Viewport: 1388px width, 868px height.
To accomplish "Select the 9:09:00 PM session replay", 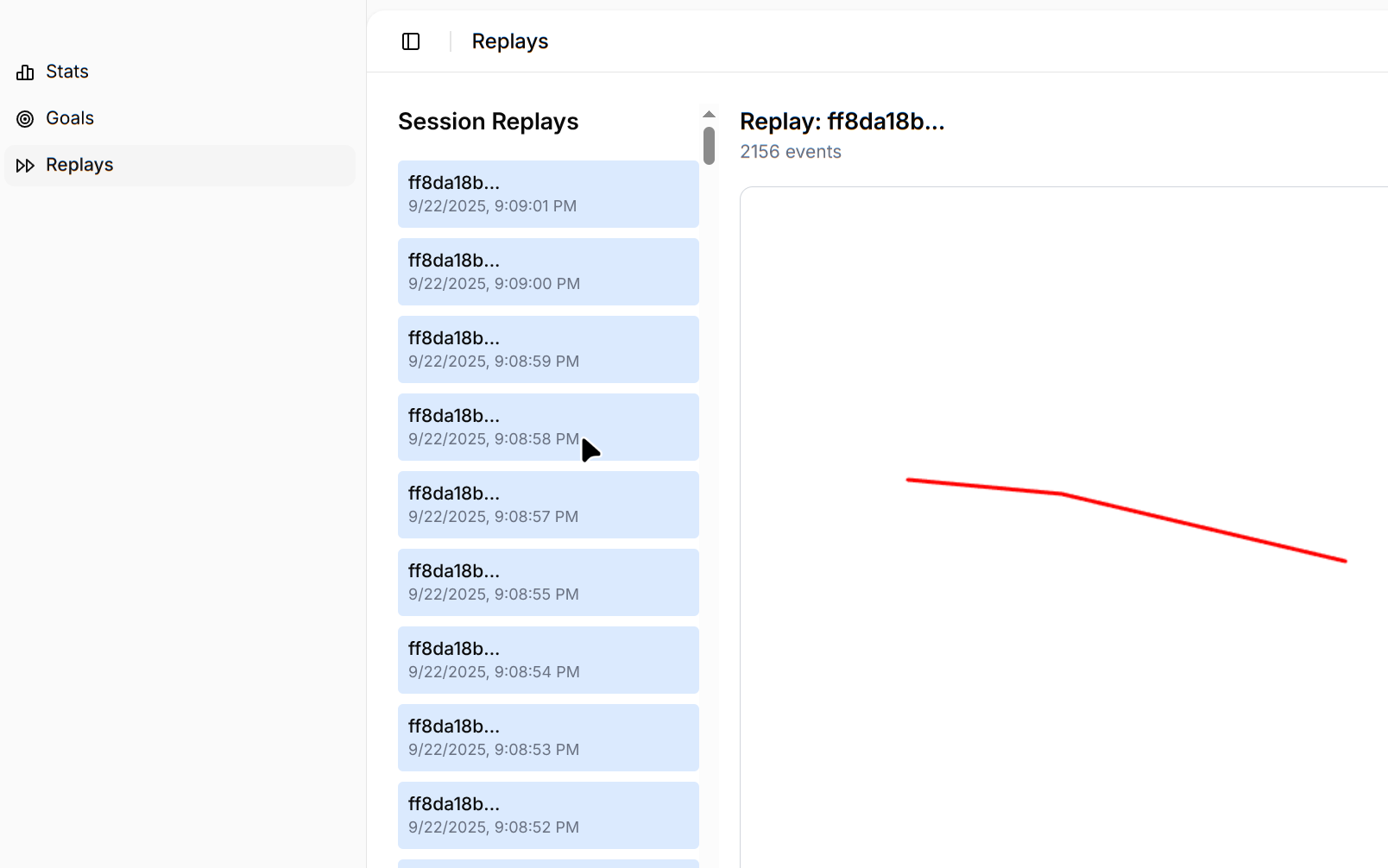I will pyautogui.click(x=548, y=272).
